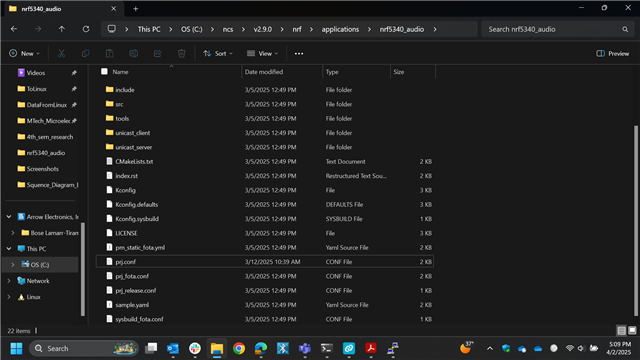The height and width of the screenshot is (360, 640).
Task: Click the navigation pane scrollbar
Action: point(83,269)
